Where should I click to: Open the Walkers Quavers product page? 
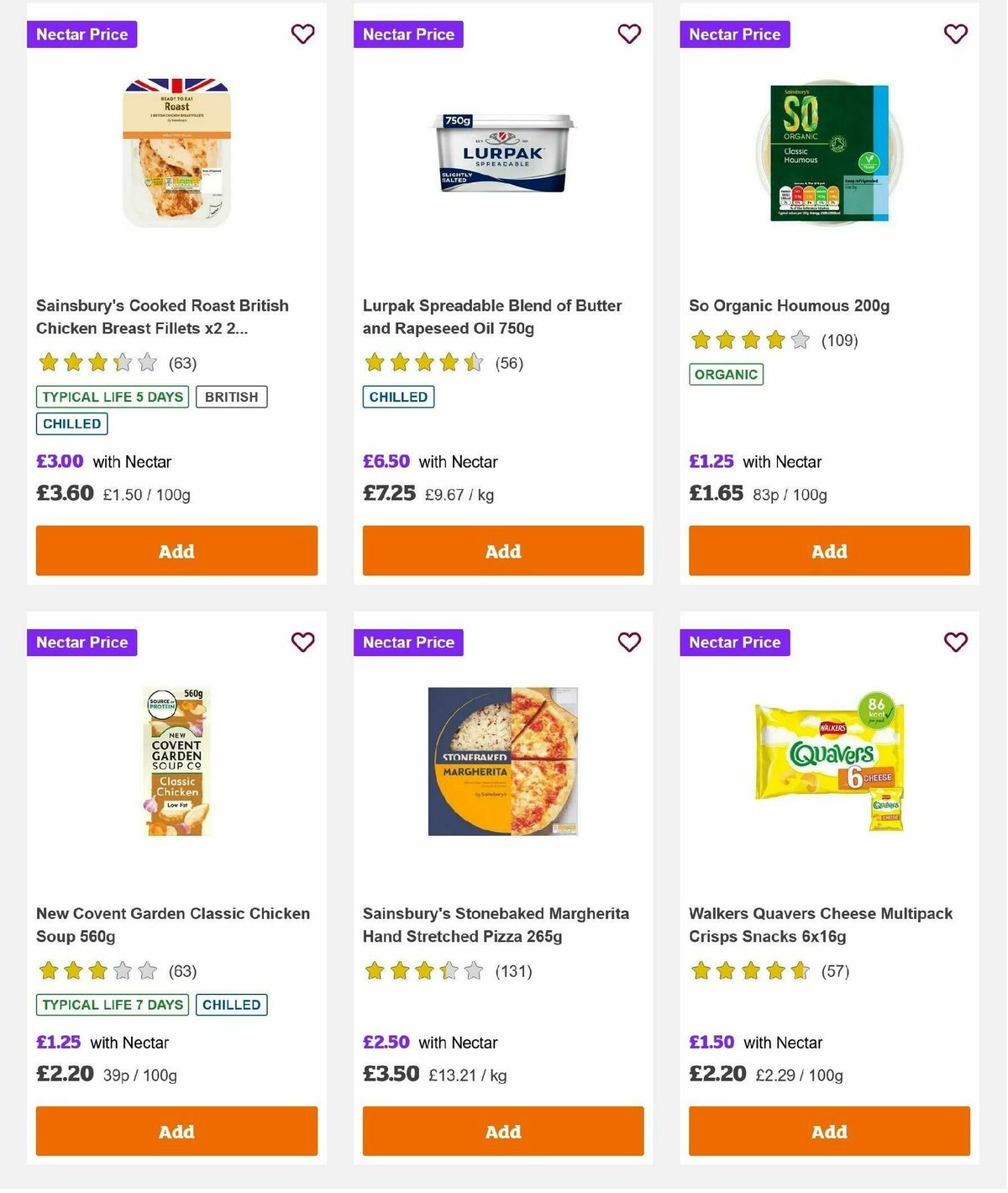(x=820, y=924)
